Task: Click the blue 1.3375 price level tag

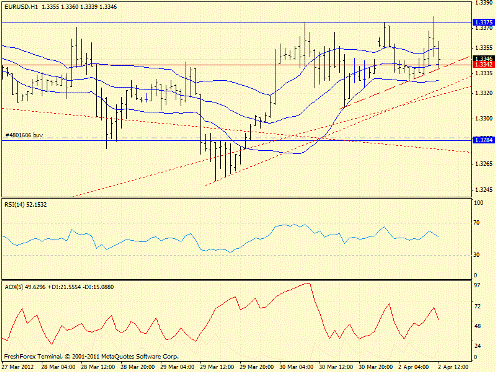Action: coord(484,23)
